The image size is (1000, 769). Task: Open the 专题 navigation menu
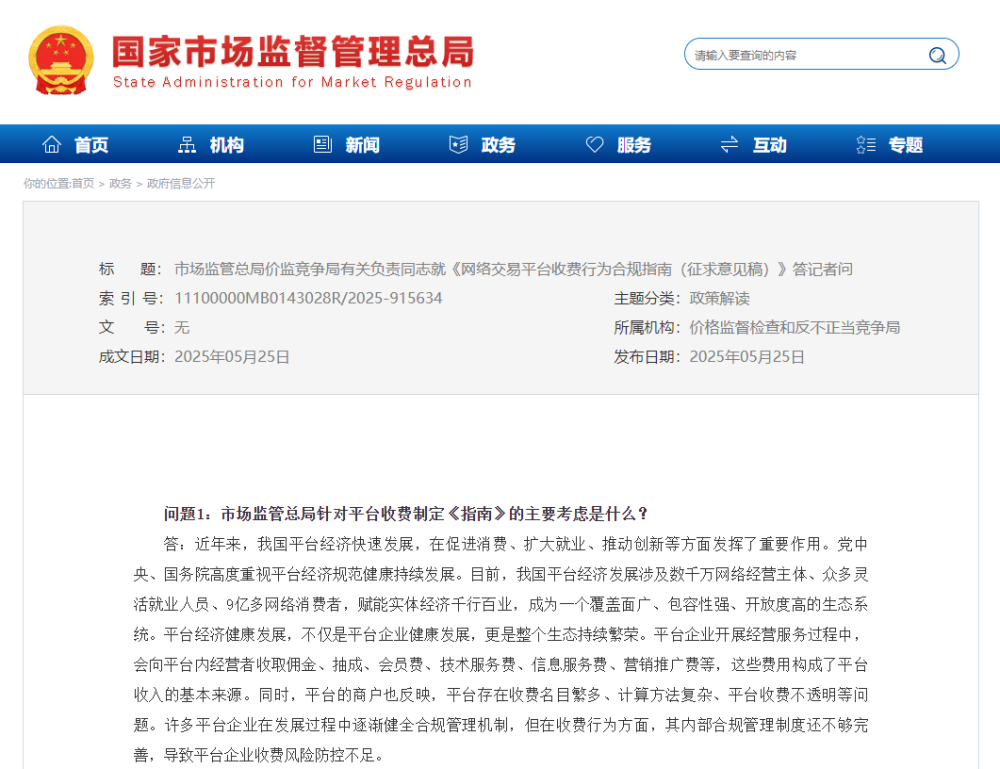pyautogui.click(x=906, y=145)
